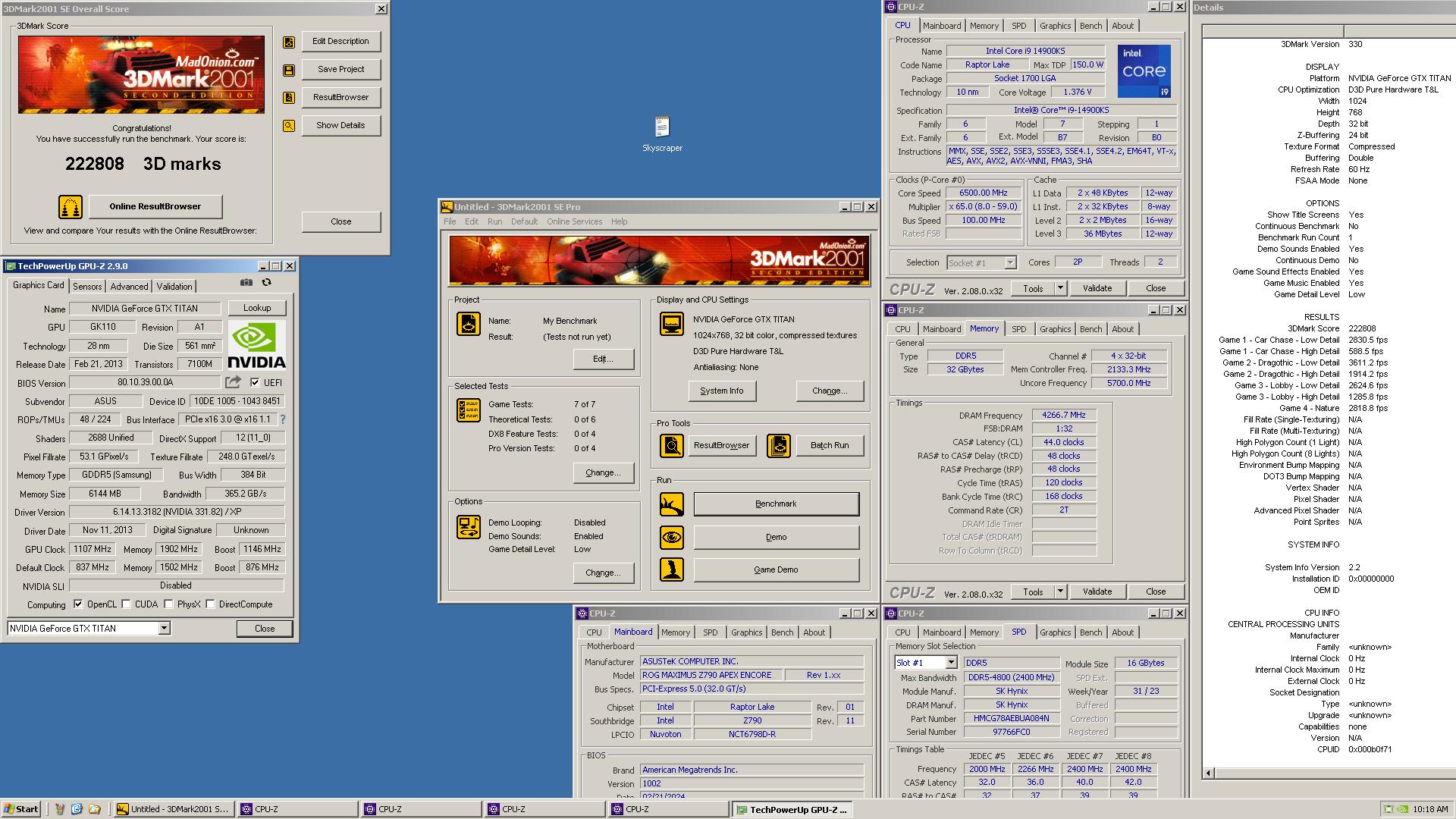
Task: Toggle the PhysX computing checkbox
Action: 169,604
